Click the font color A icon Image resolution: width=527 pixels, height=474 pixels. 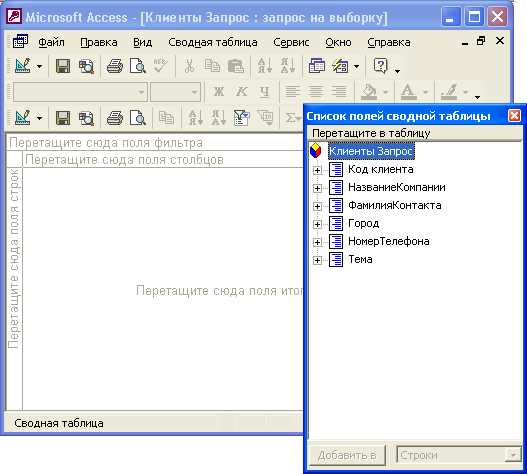[x=408, y=91]
